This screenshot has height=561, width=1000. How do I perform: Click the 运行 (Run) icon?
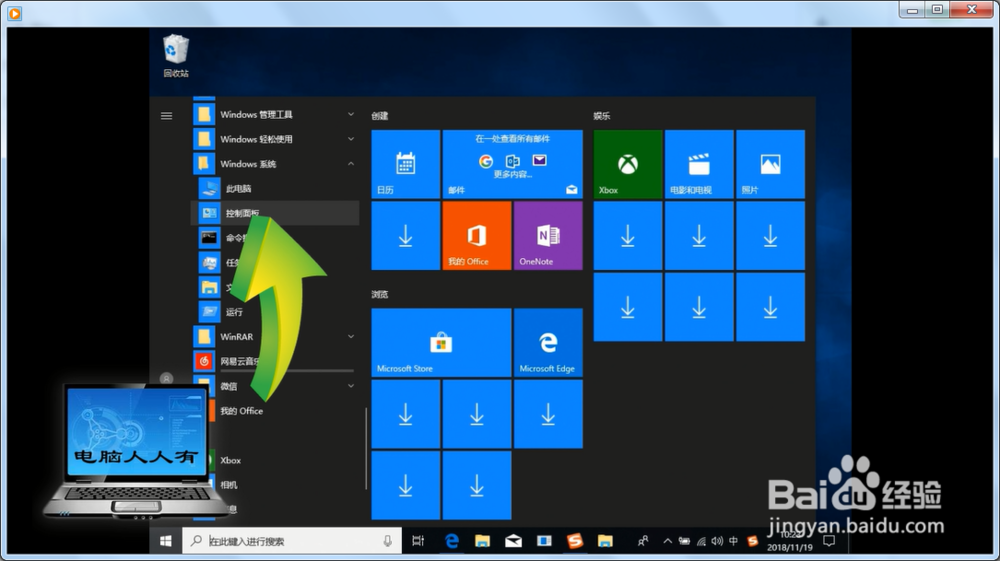(209, 312)
